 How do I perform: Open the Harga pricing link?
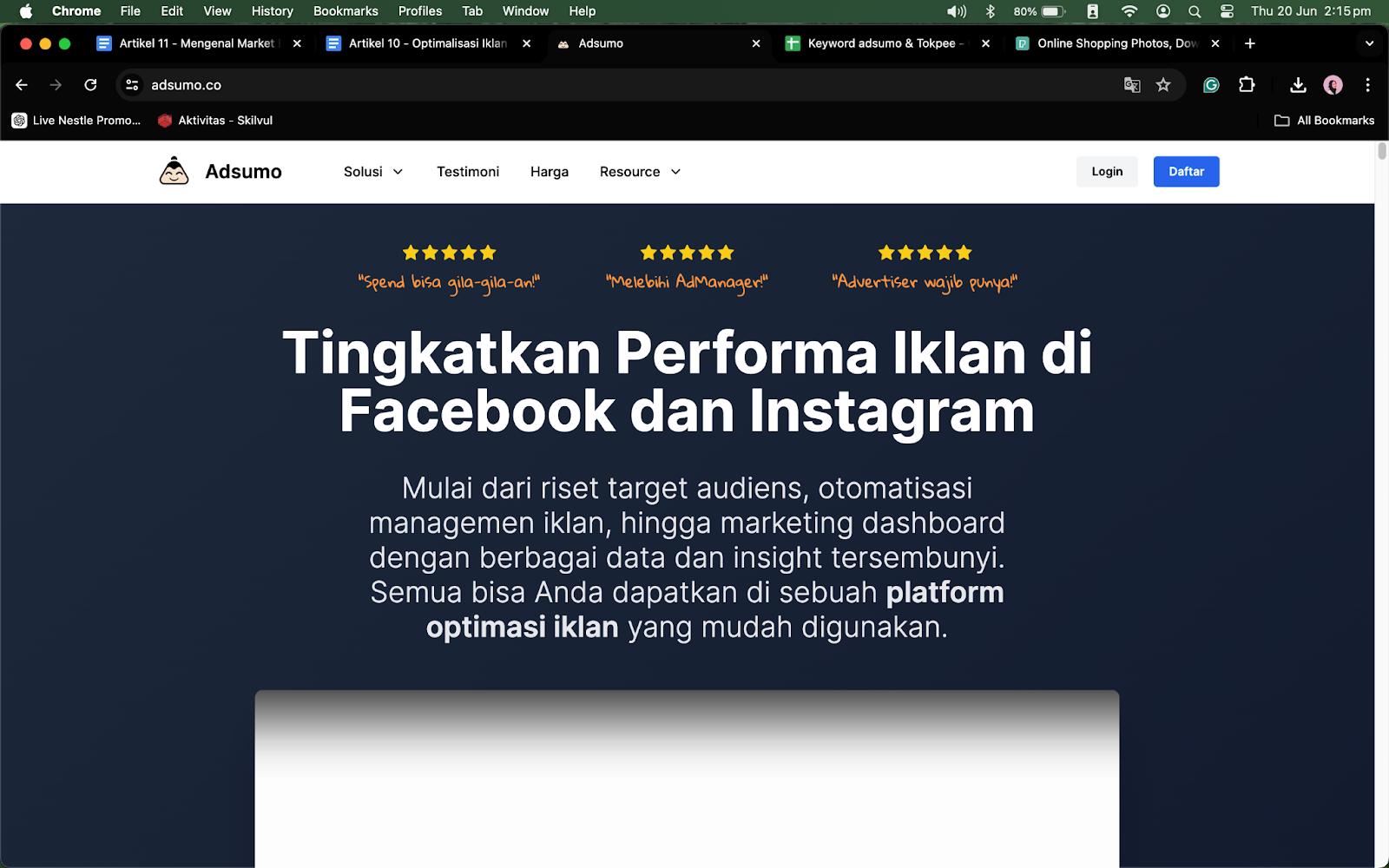pyautogui.click(x=550, y=172)
